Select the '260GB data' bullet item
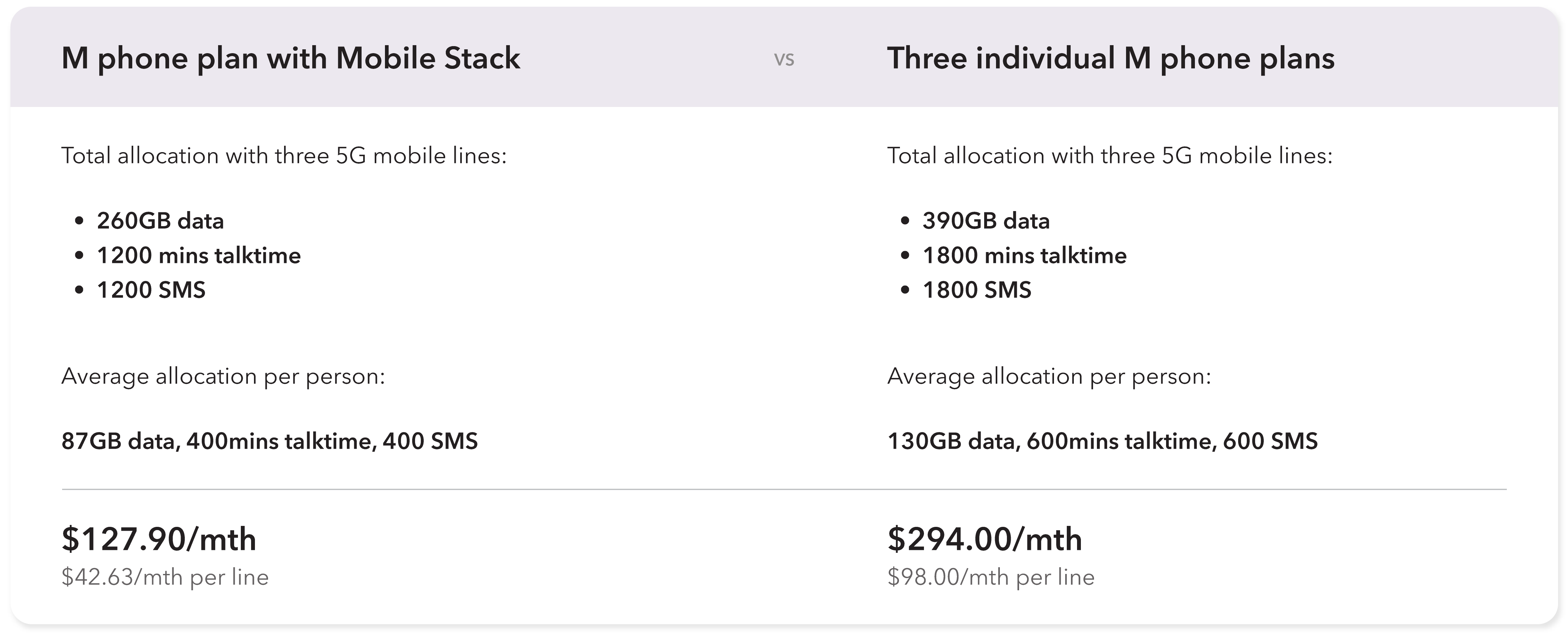The height and width of the screenshot is (638, 1568). 160,220
